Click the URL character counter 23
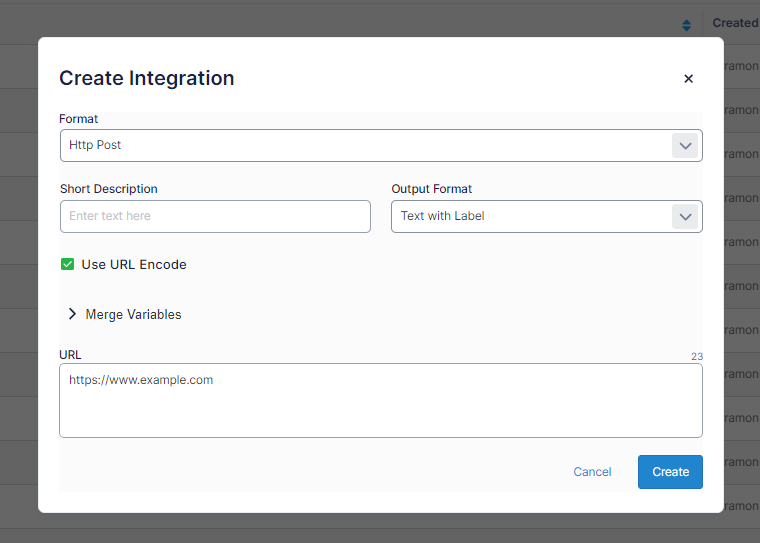 tap(696, 356)
